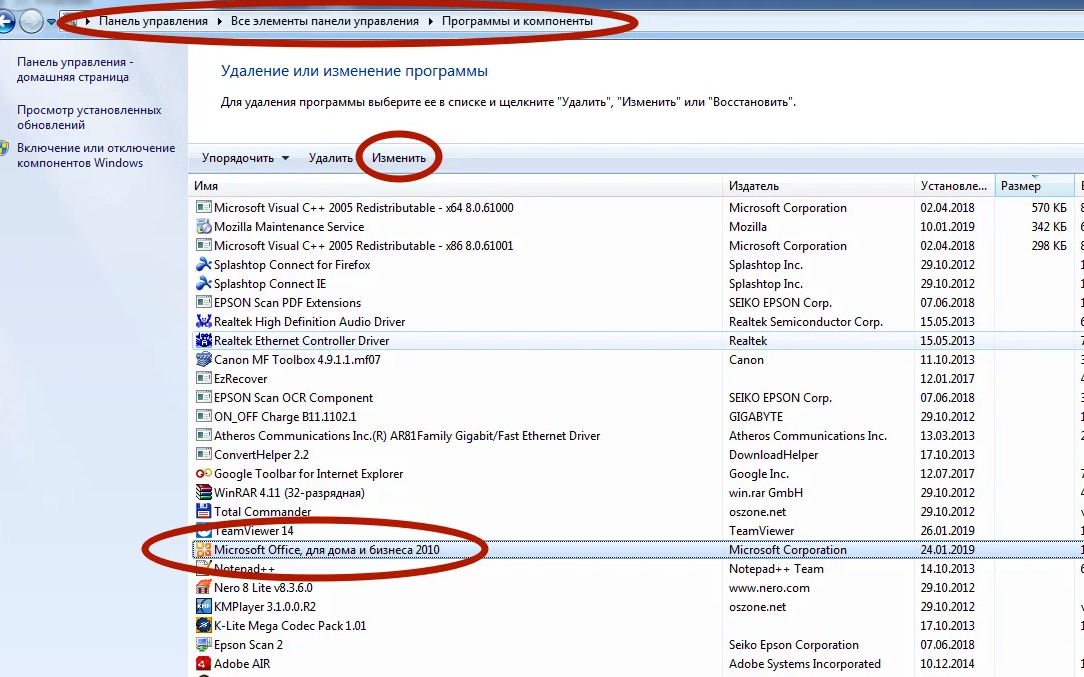Screen dimensions: 1084x677
Task: Go back with the navigation arrow button
Action: [x=6, y=21]
